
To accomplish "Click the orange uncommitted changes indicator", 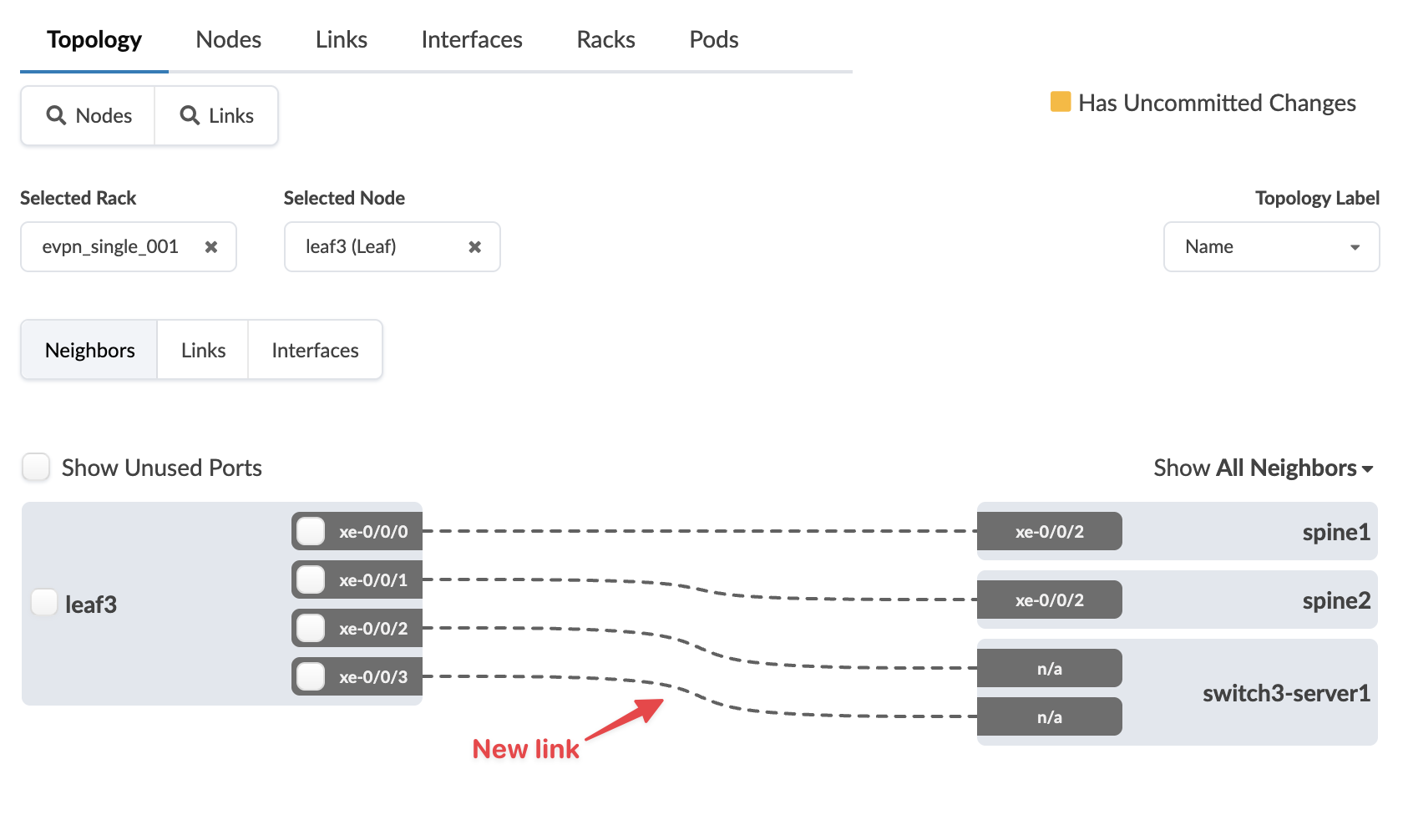I will point(1060,102).
